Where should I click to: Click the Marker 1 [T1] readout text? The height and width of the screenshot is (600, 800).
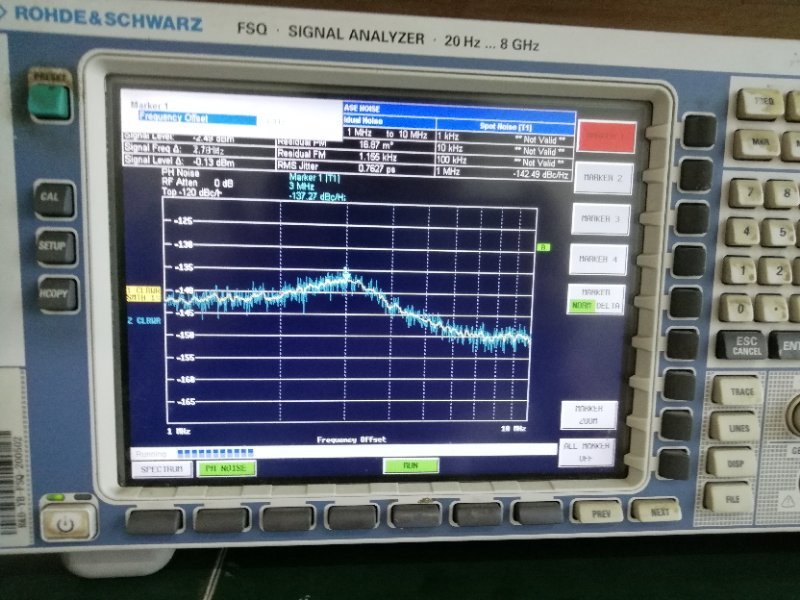(314, 178)
